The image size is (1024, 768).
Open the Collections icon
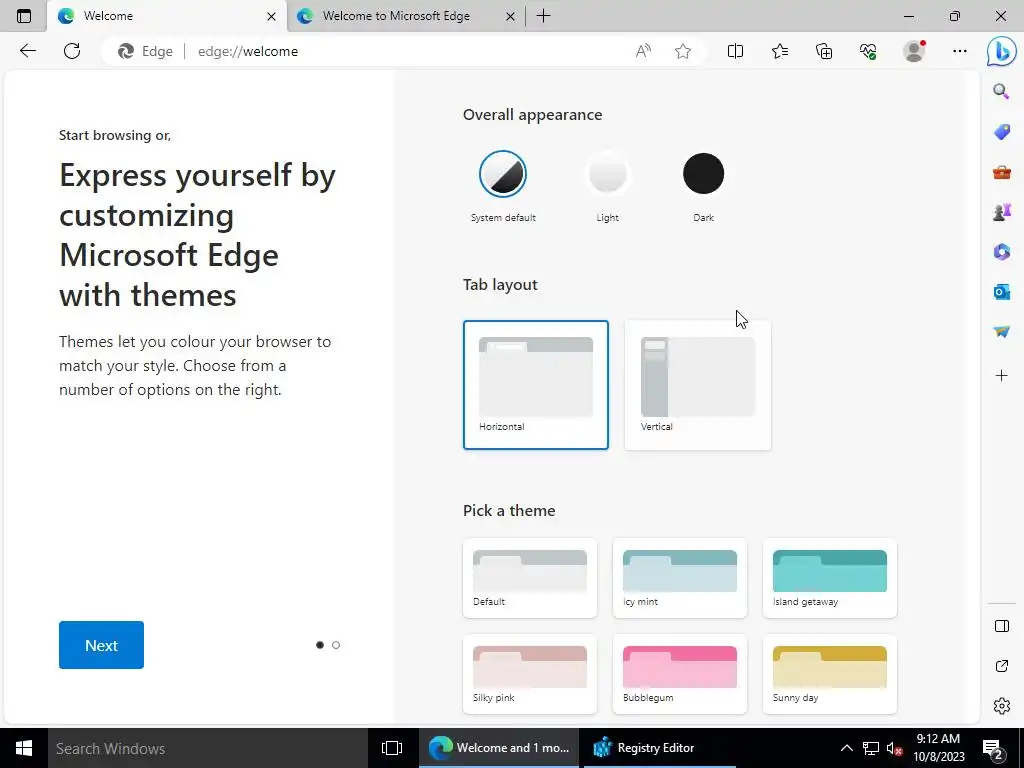824,51
